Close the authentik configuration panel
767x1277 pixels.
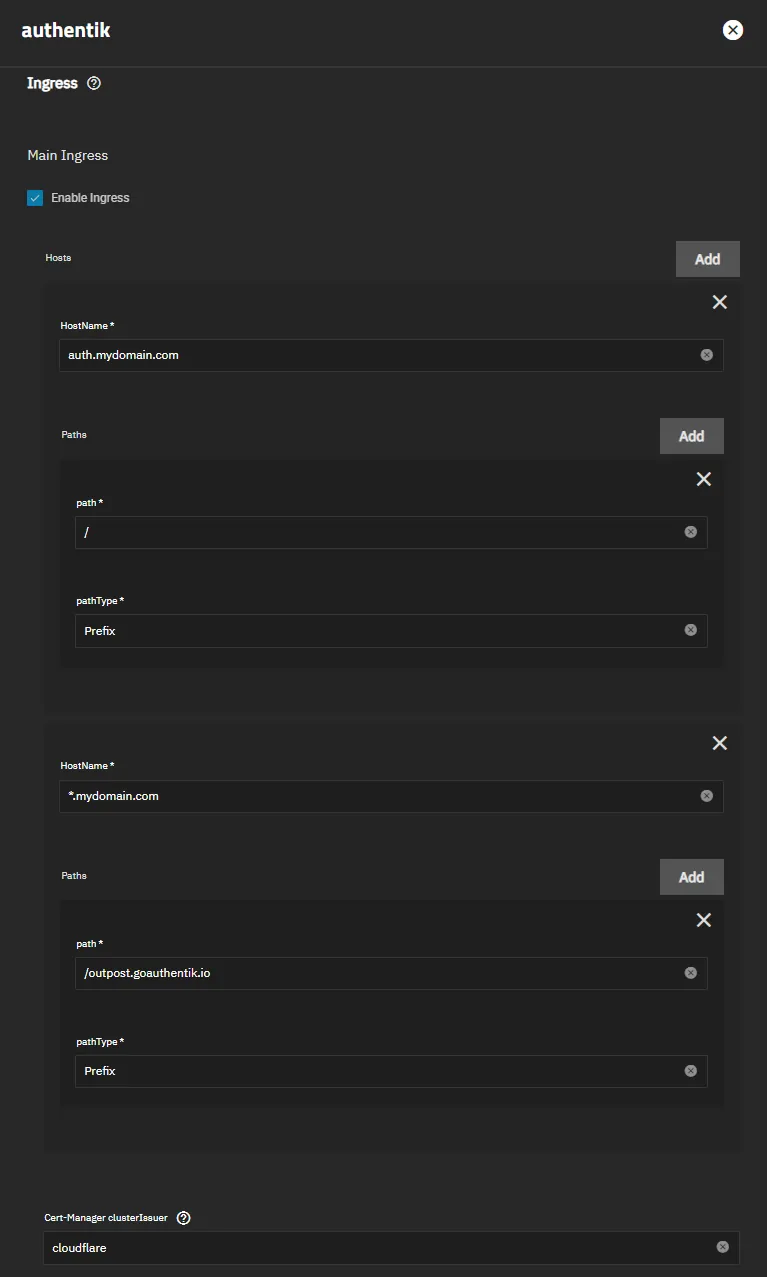(x=733, y=30)
